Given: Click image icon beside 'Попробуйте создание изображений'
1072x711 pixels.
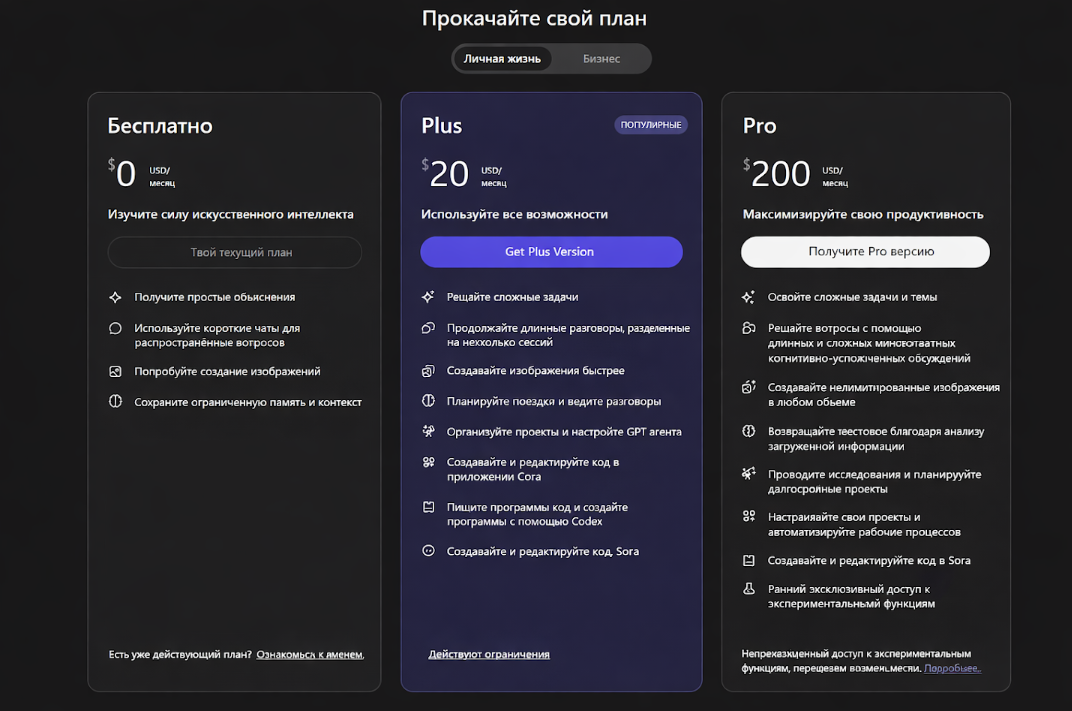Looking at the screenshot, I should (115, 371).
